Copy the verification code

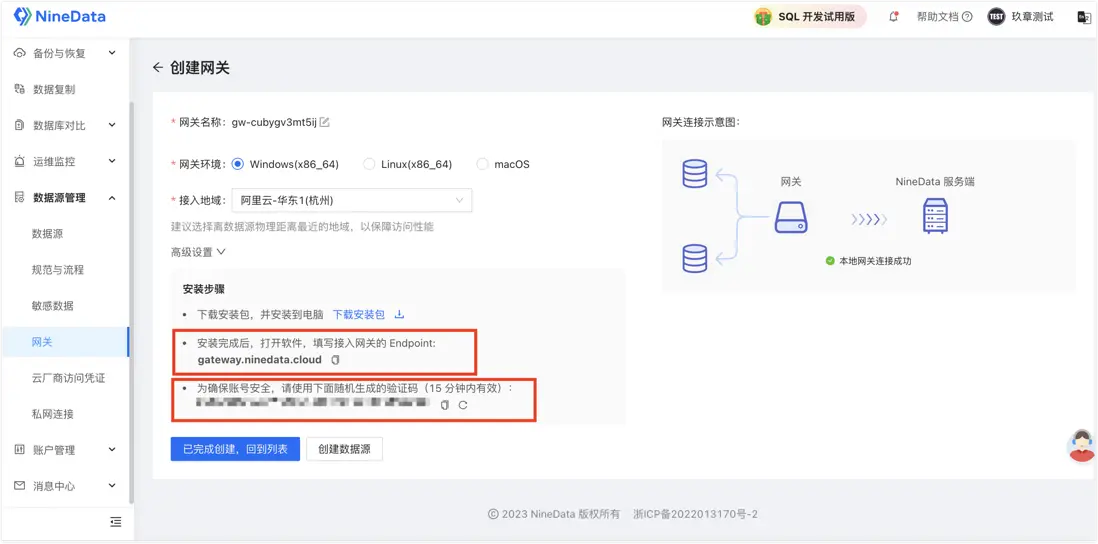(445, 405)
